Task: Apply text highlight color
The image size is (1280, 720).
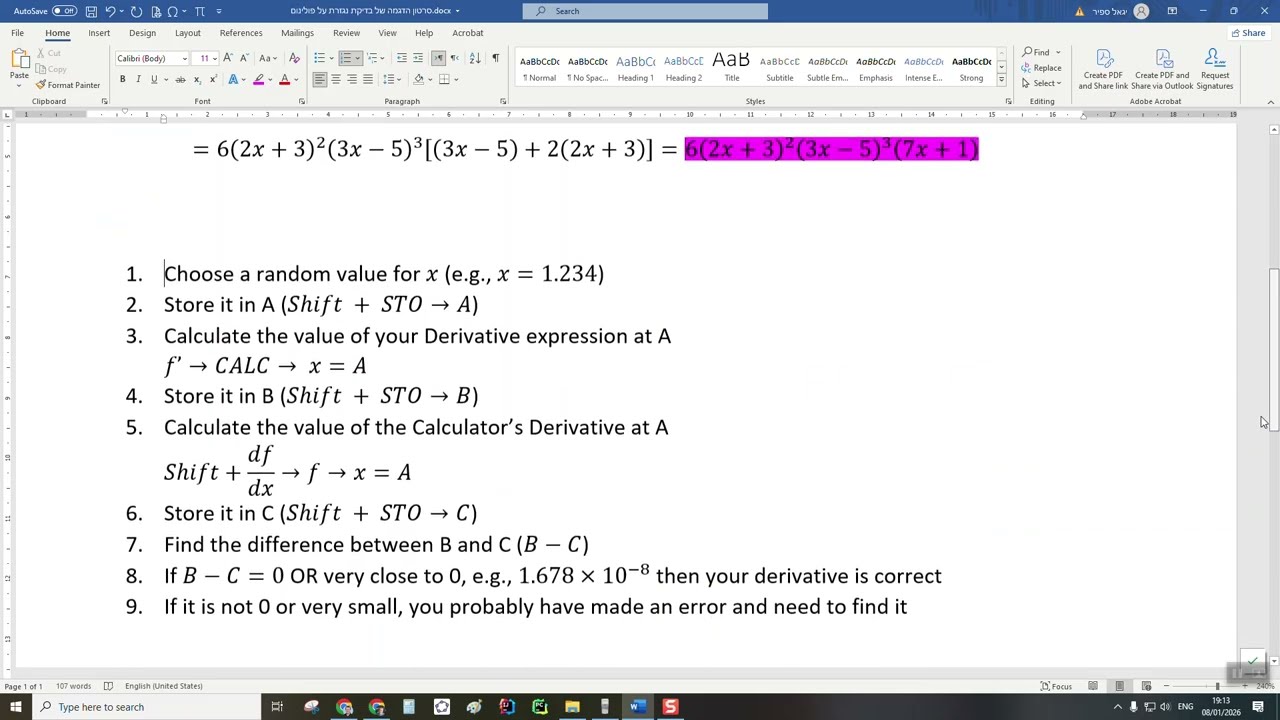Action: 258,79
